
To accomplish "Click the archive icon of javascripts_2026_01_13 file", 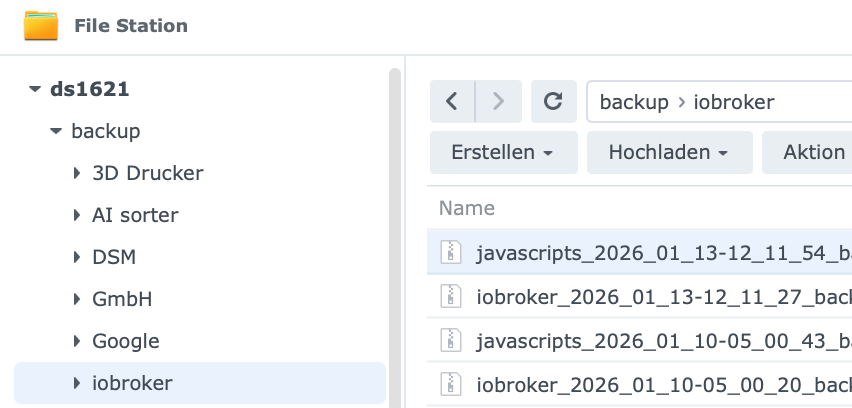I will 452,252.
